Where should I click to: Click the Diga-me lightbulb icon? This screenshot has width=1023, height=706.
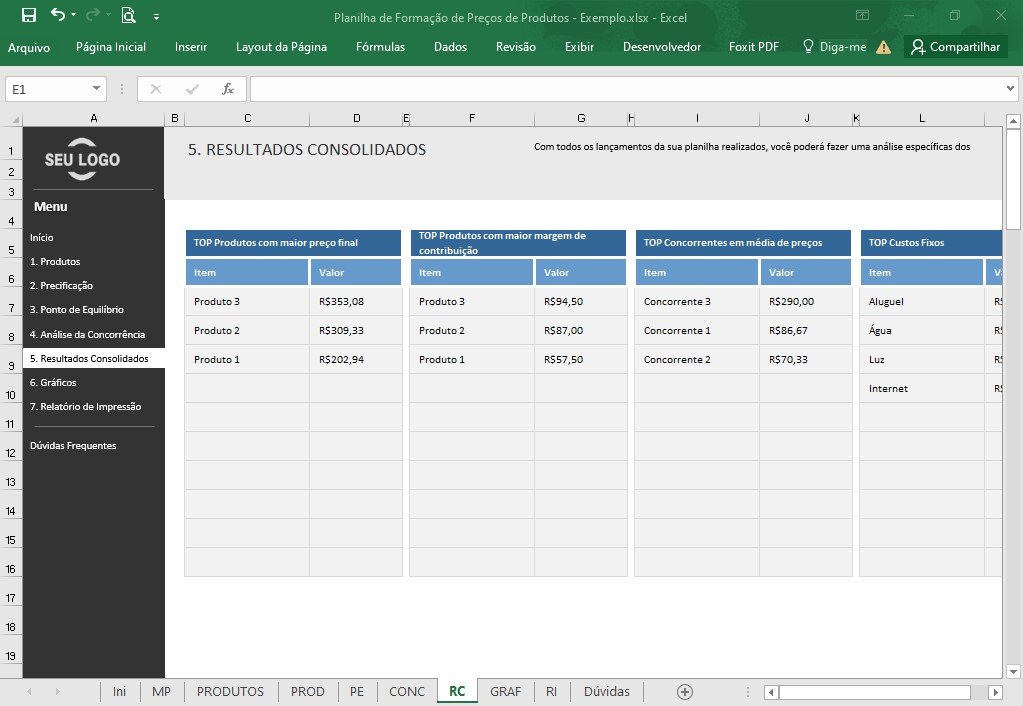click(x=808, y=46)
